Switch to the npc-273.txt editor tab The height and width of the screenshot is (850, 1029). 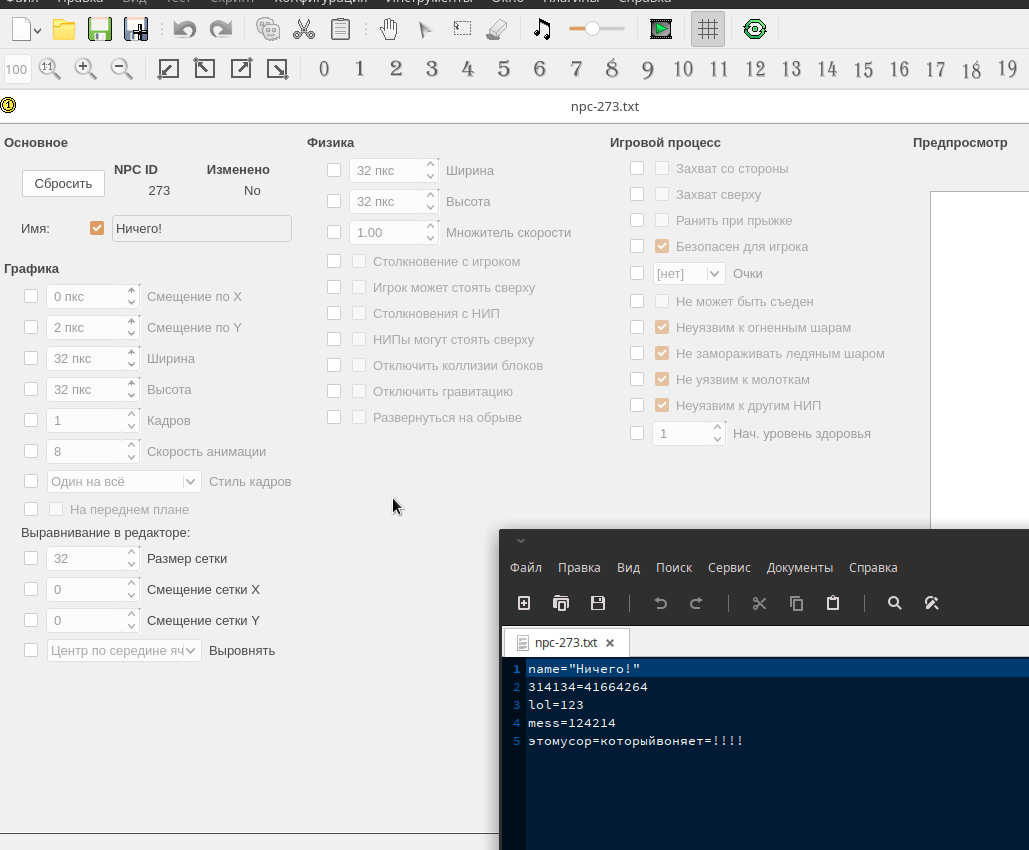point(566,643)
